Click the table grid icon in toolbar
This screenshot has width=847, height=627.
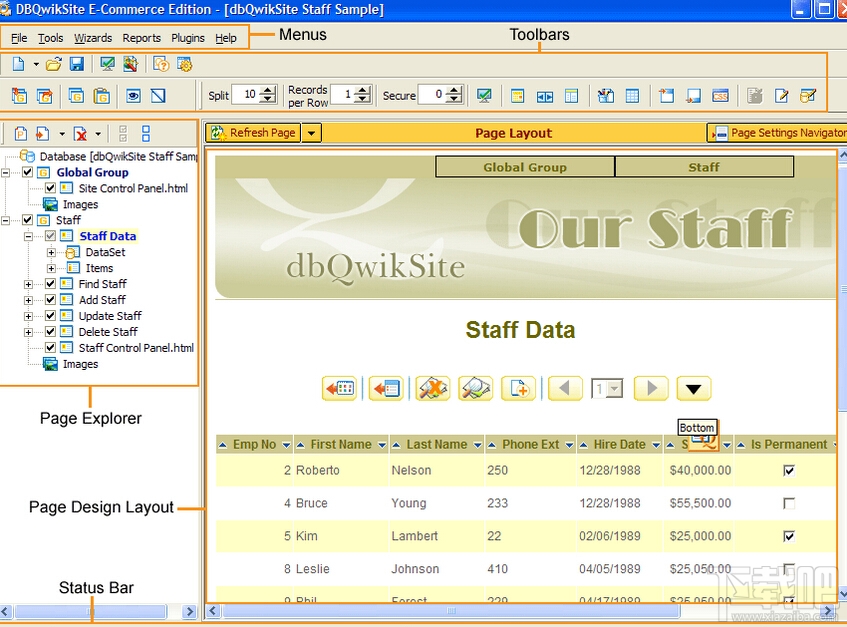coord(632,96)
